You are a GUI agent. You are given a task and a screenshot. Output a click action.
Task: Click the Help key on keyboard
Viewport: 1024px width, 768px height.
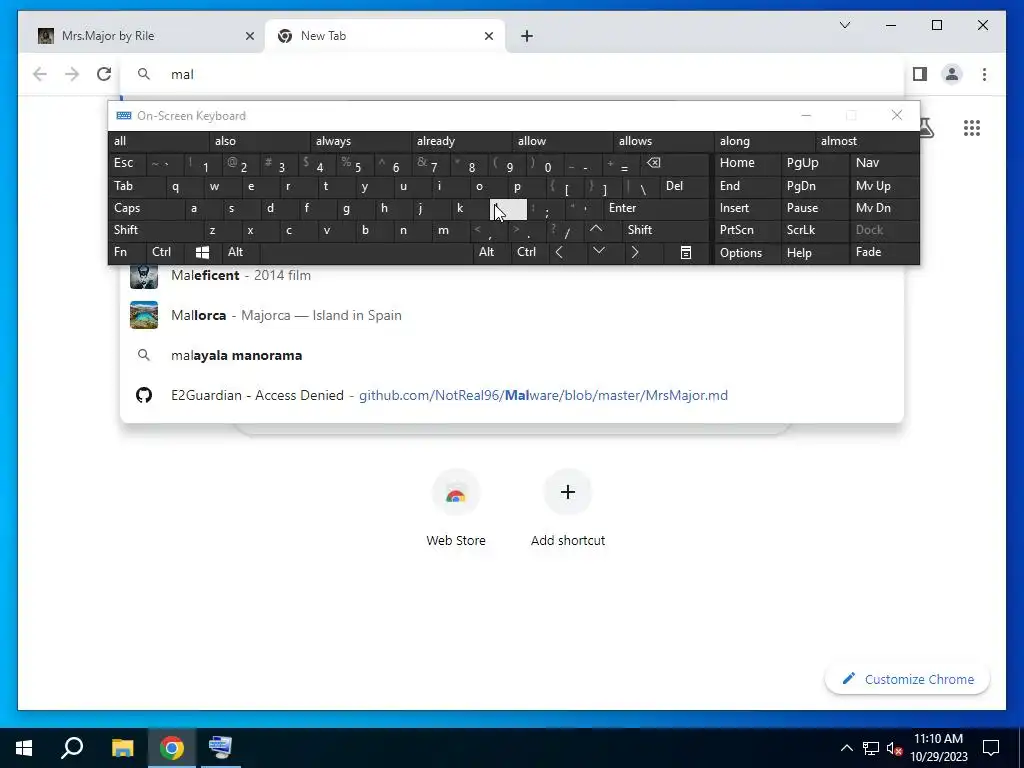(814, 253)
